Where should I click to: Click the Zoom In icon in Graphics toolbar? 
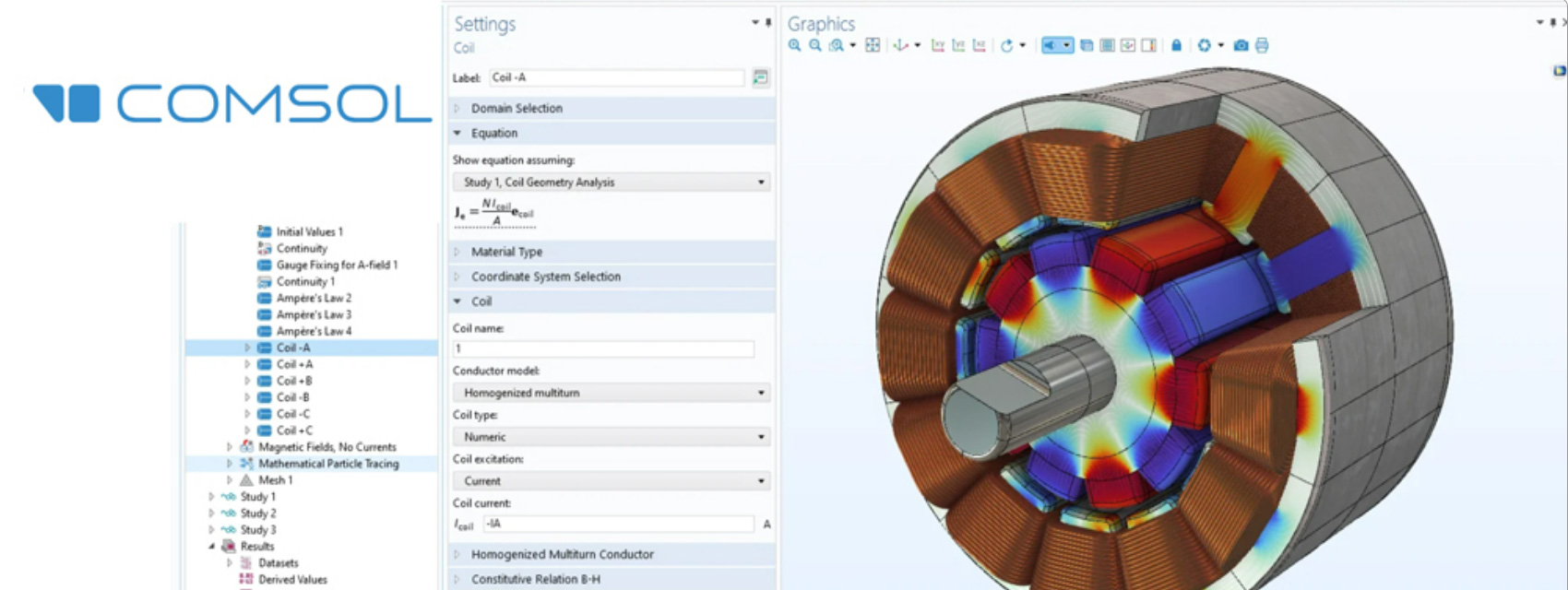click(794, 45)
